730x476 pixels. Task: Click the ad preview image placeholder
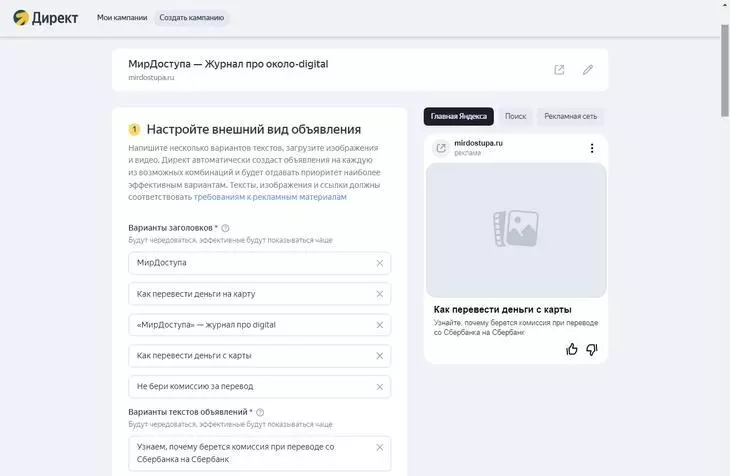point(515,230)
